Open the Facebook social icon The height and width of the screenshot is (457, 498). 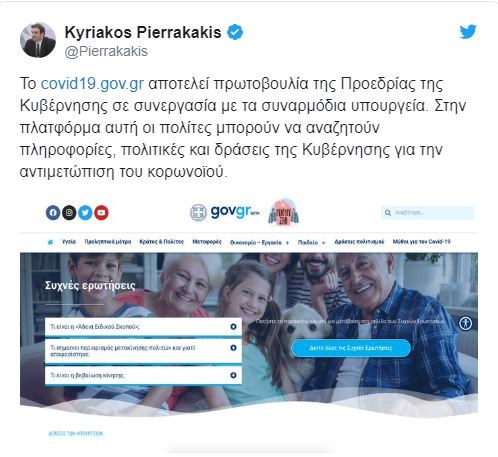pos(53,212)
